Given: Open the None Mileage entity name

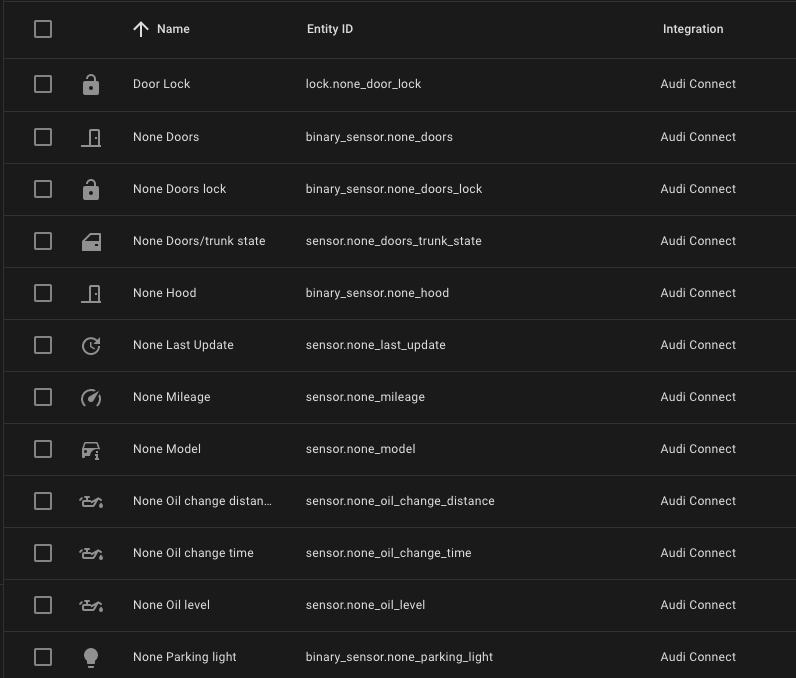Looking at the screenshot, I should (x=172, y=397).
